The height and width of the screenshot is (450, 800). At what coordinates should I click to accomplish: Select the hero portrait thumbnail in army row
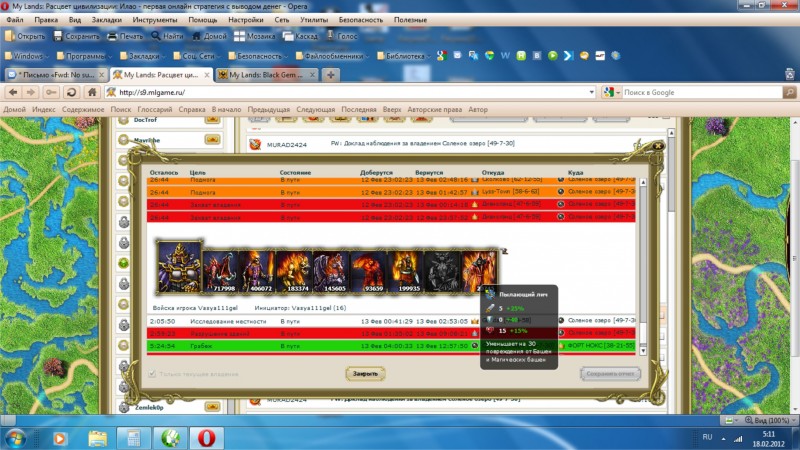[179, 267]
